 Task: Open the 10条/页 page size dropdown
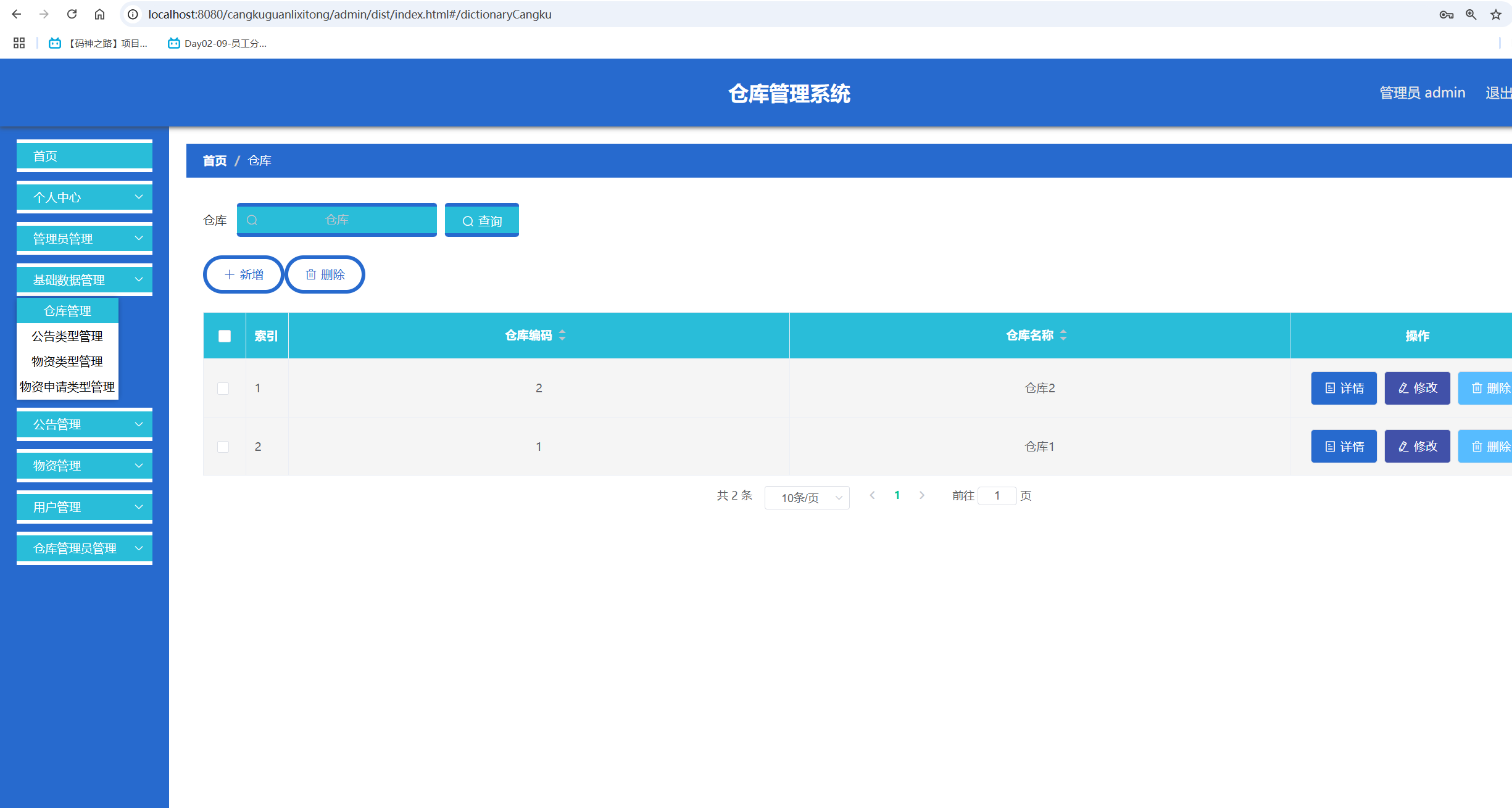click(807, 497)
